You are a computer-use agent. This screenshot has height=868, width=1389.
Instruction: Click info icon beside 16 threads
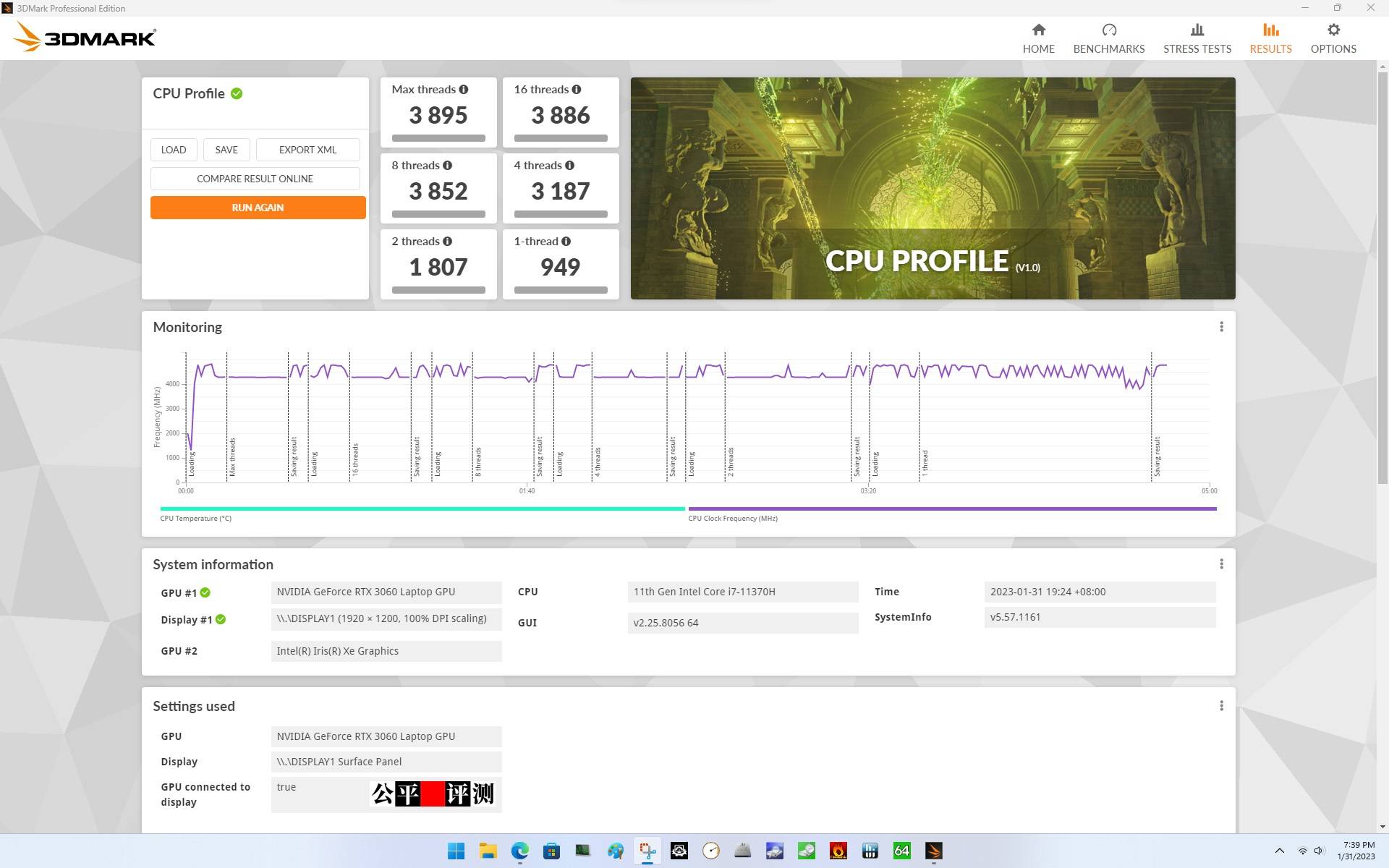[x=577, y=90]
